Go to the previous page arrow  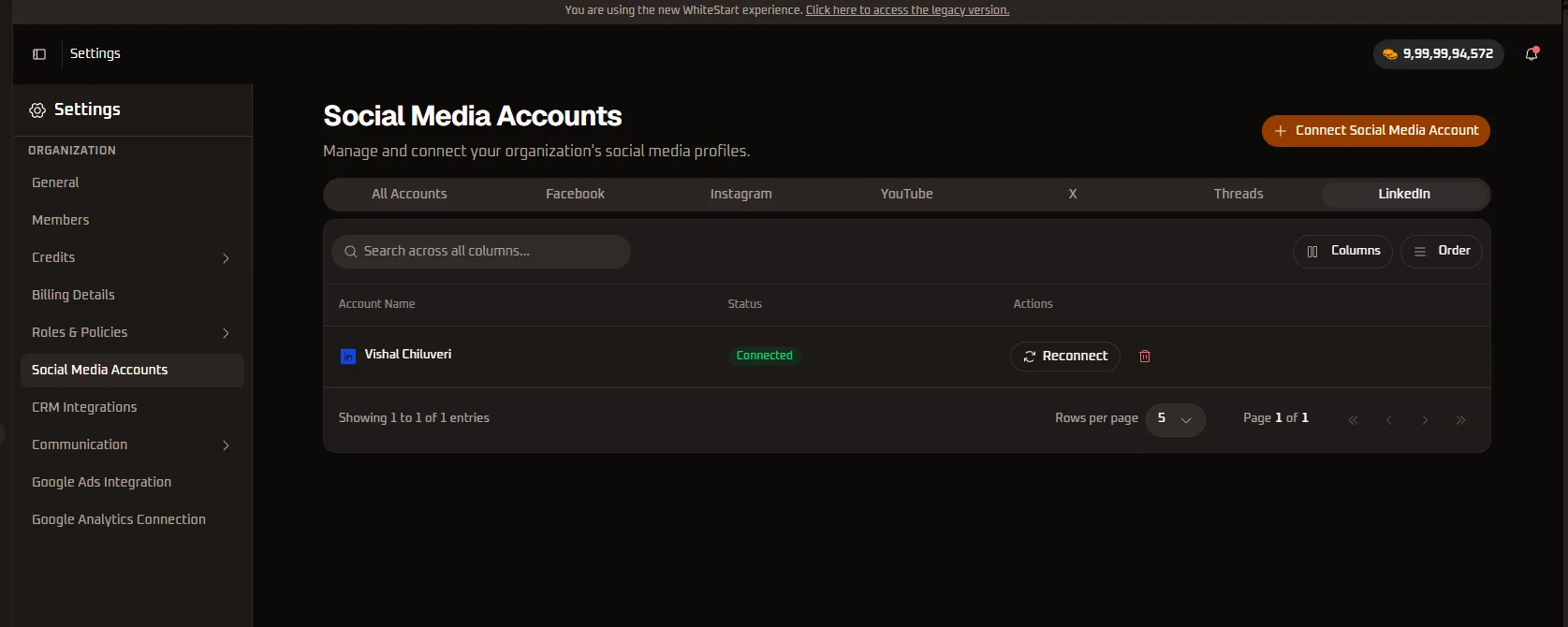click(x=1389, y=420)
